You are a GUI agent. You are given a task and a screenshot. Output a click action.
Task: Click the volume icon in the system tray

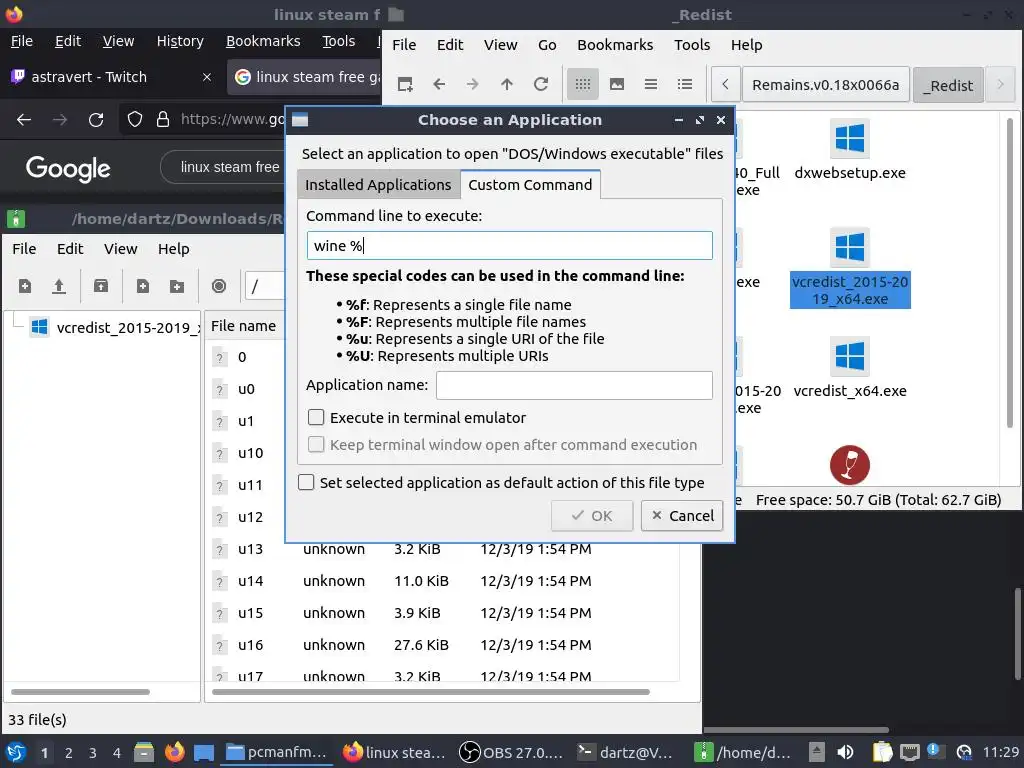[845, 752]
